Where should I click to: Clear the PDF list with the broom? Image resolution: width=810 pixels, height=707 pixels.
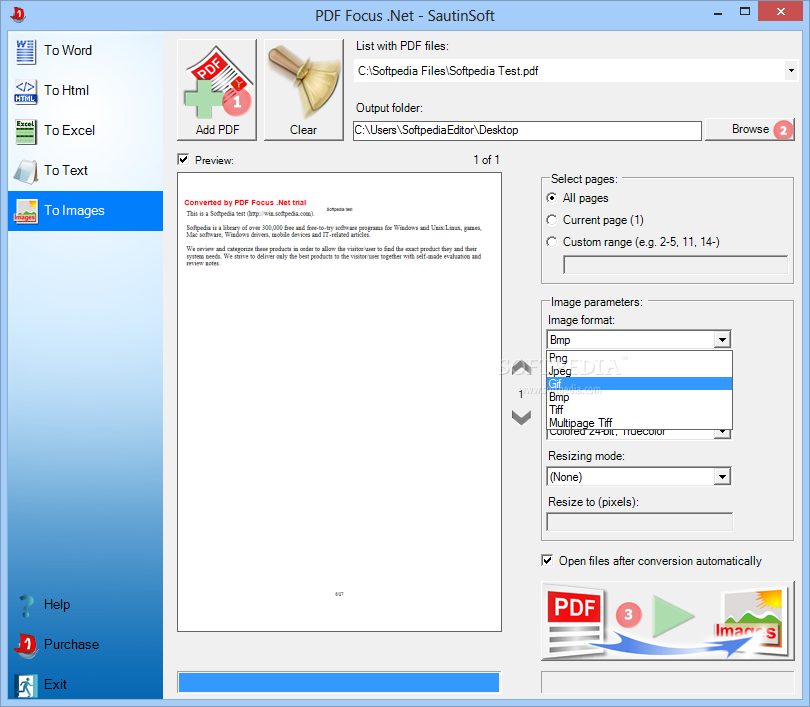304,90
